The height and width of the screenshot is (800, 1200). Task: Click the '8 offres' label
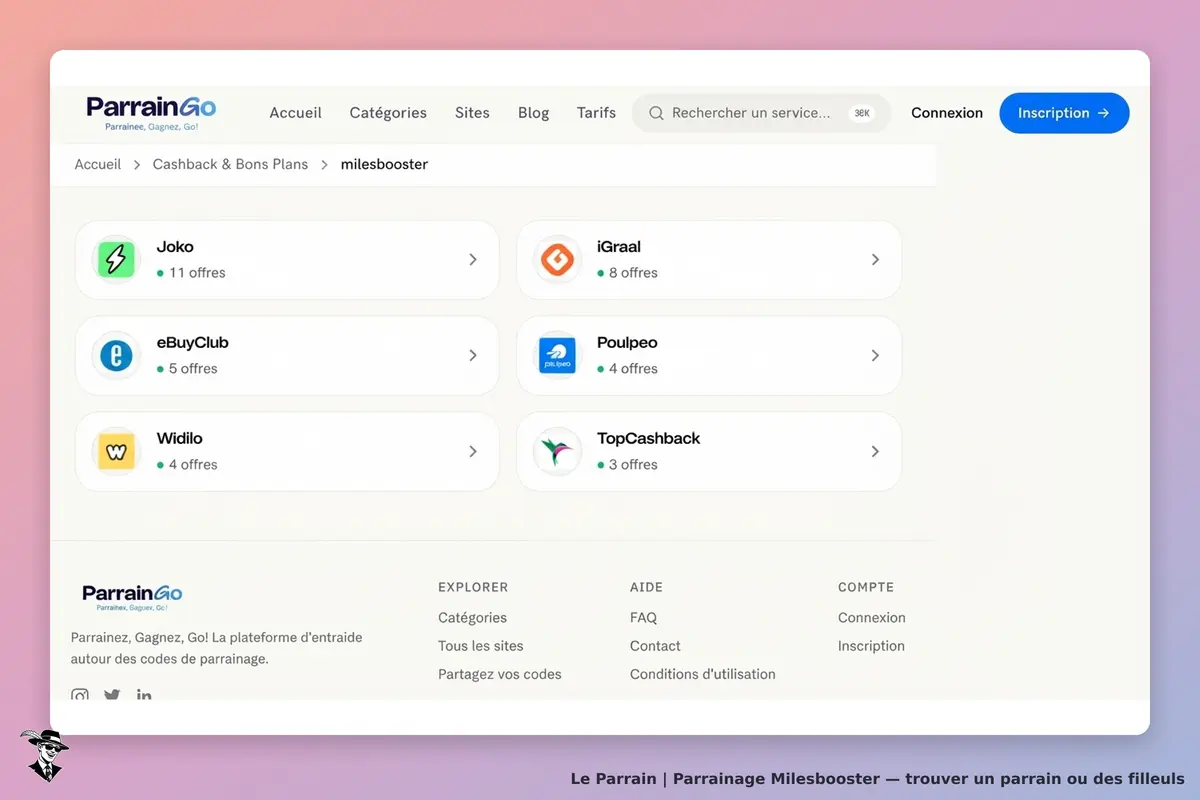click(633, 273)
